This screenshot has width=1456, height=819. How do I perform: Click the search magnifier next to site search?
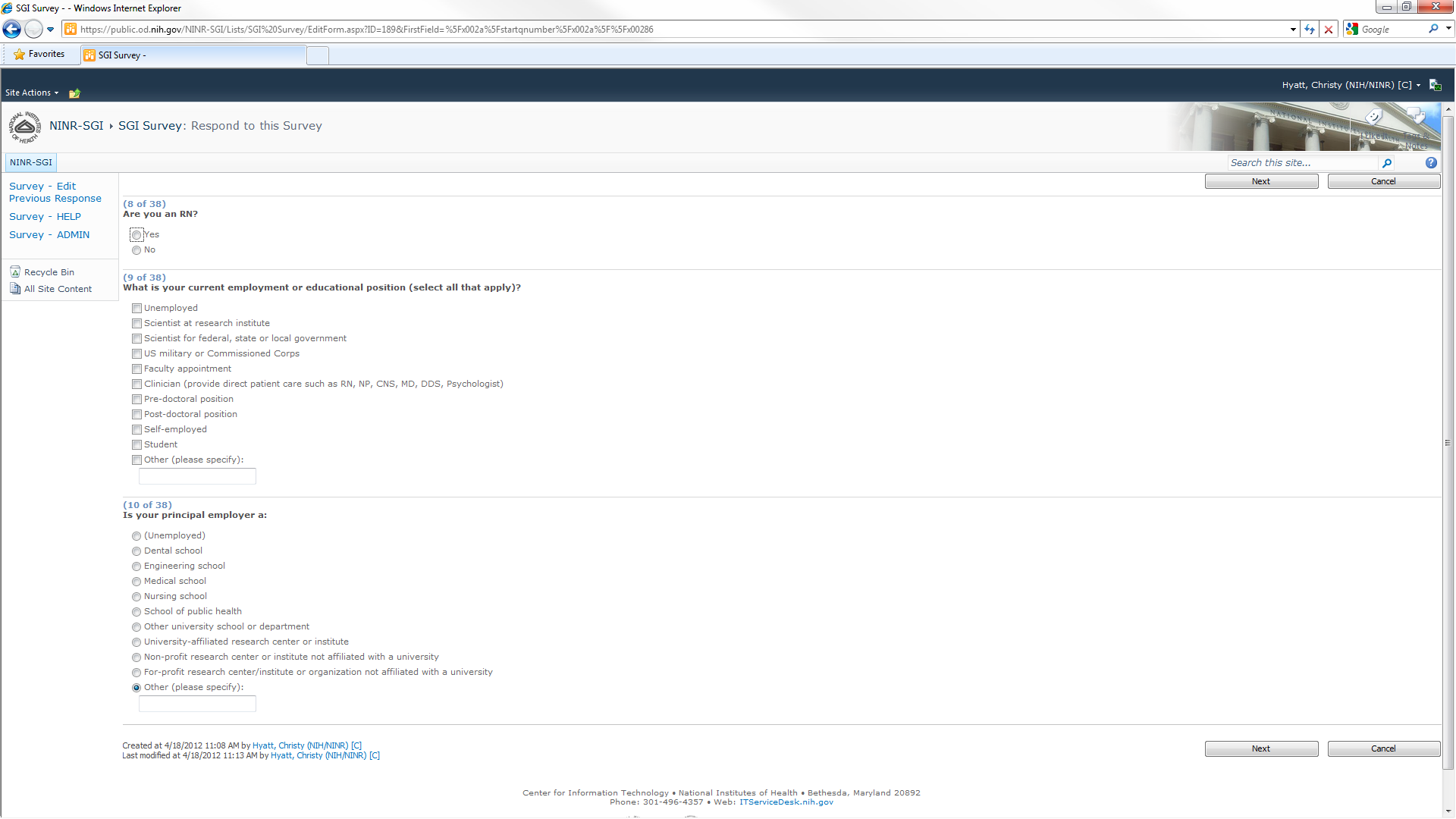[x=1387, y=163]
